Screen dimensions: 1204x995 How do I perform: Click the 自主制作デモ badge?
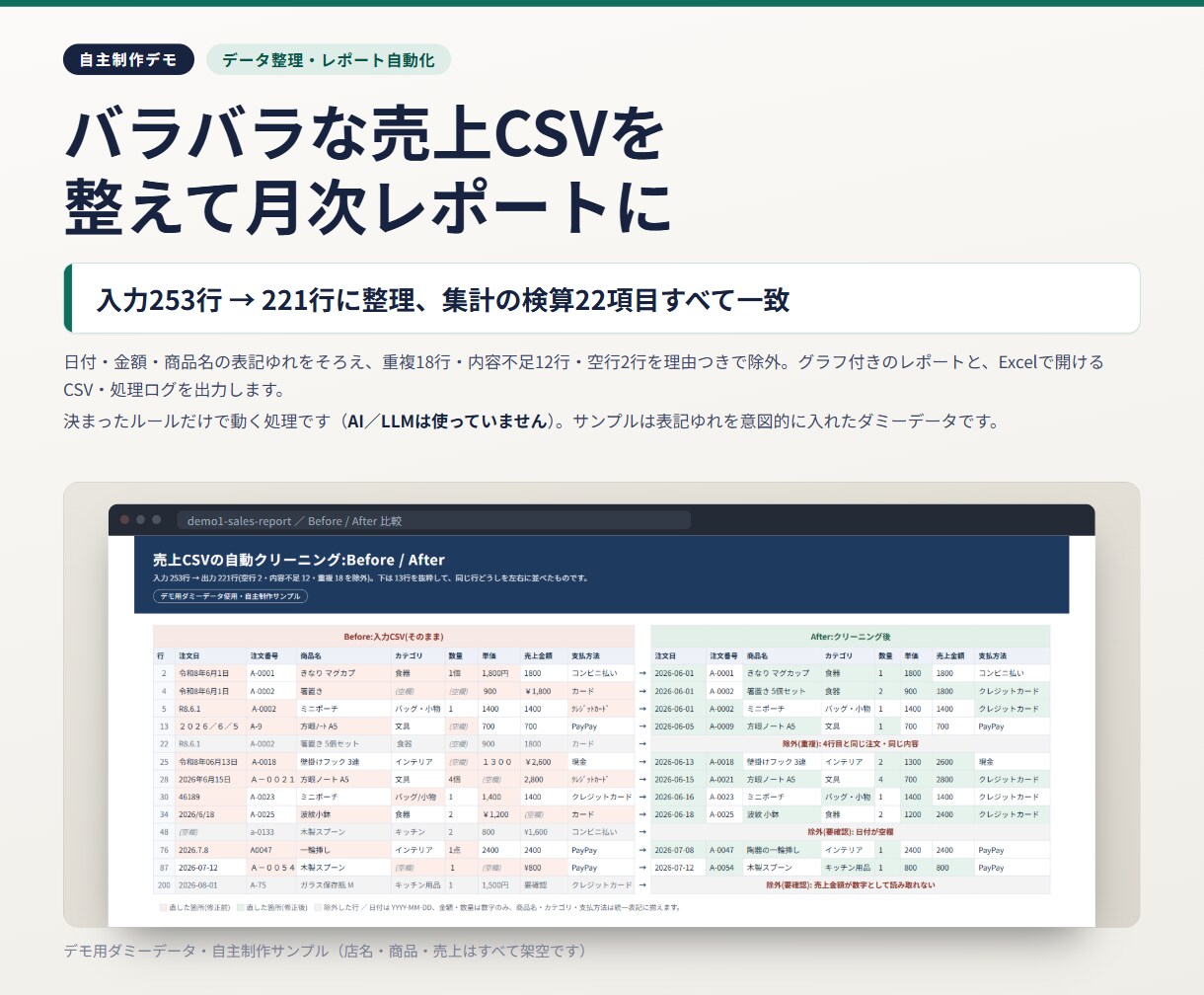[x=128, y=59]
